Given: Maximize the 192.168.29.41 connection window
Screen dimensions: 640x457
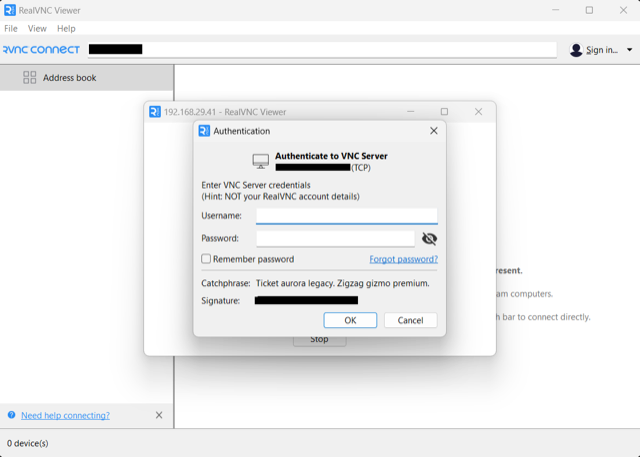Looking at the screenshot, I should (x=444, y=112).
